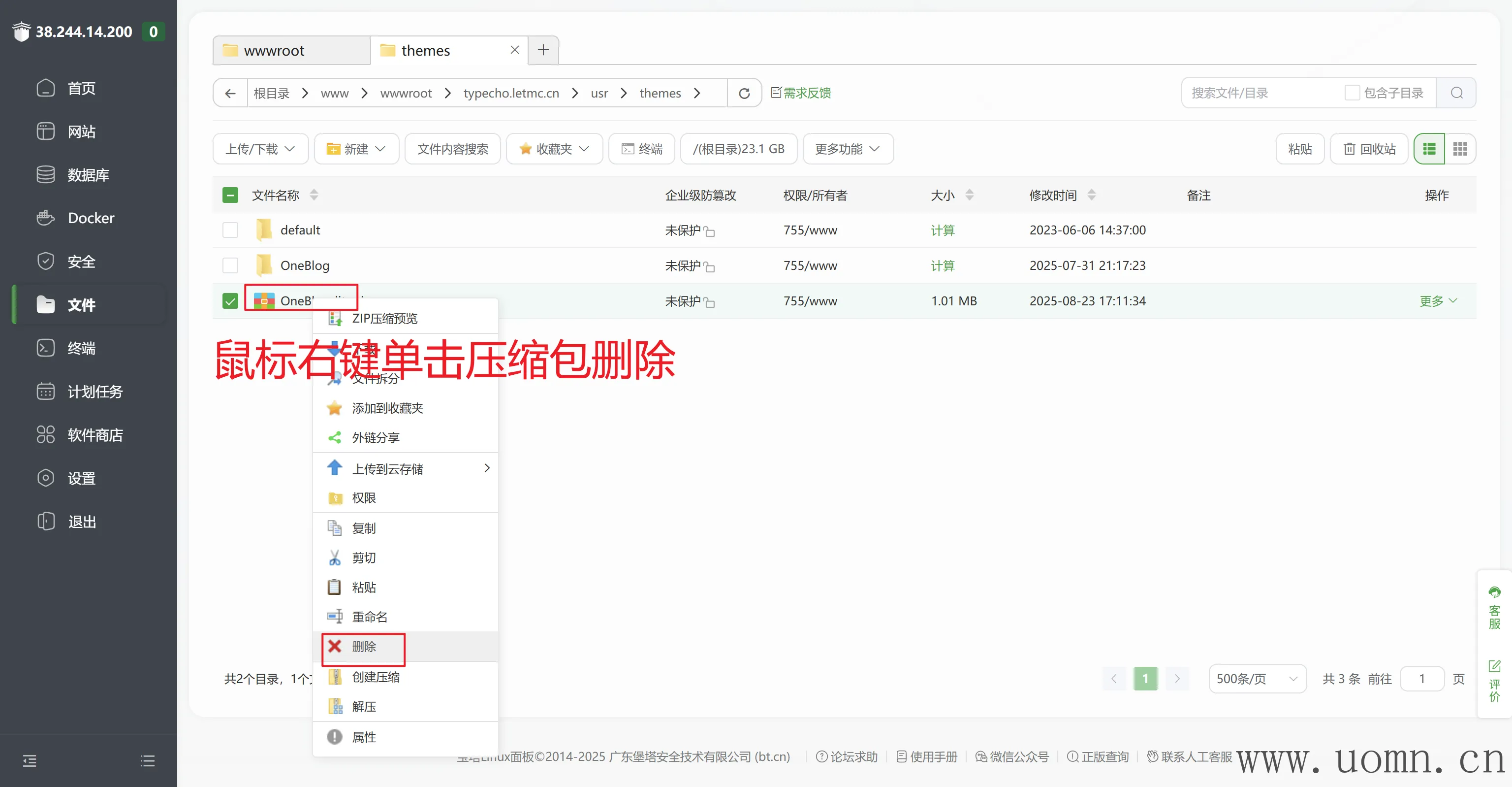Click the refresh directory icon
This screenshot has height=787, width=1512.
pyautogui.click(x=744, y=94)
